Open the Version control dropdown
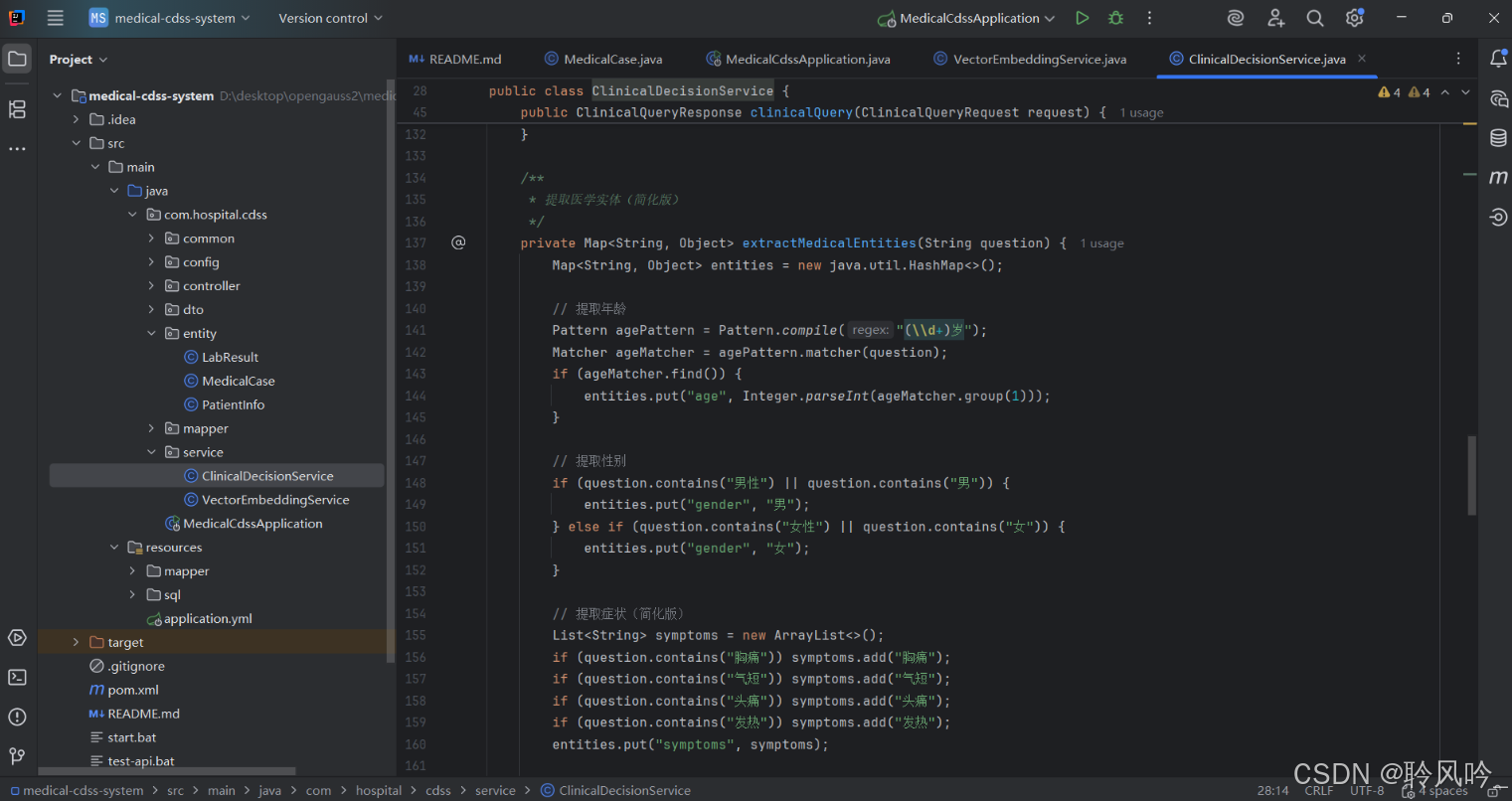 coord(330,18)
